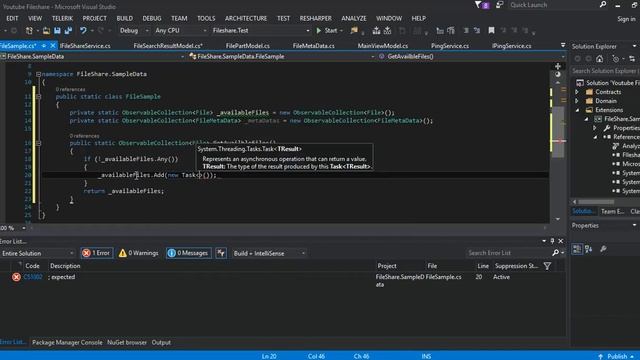
Task: Click in the Search Solution Explorer field
Action: [x=605, y=71]
